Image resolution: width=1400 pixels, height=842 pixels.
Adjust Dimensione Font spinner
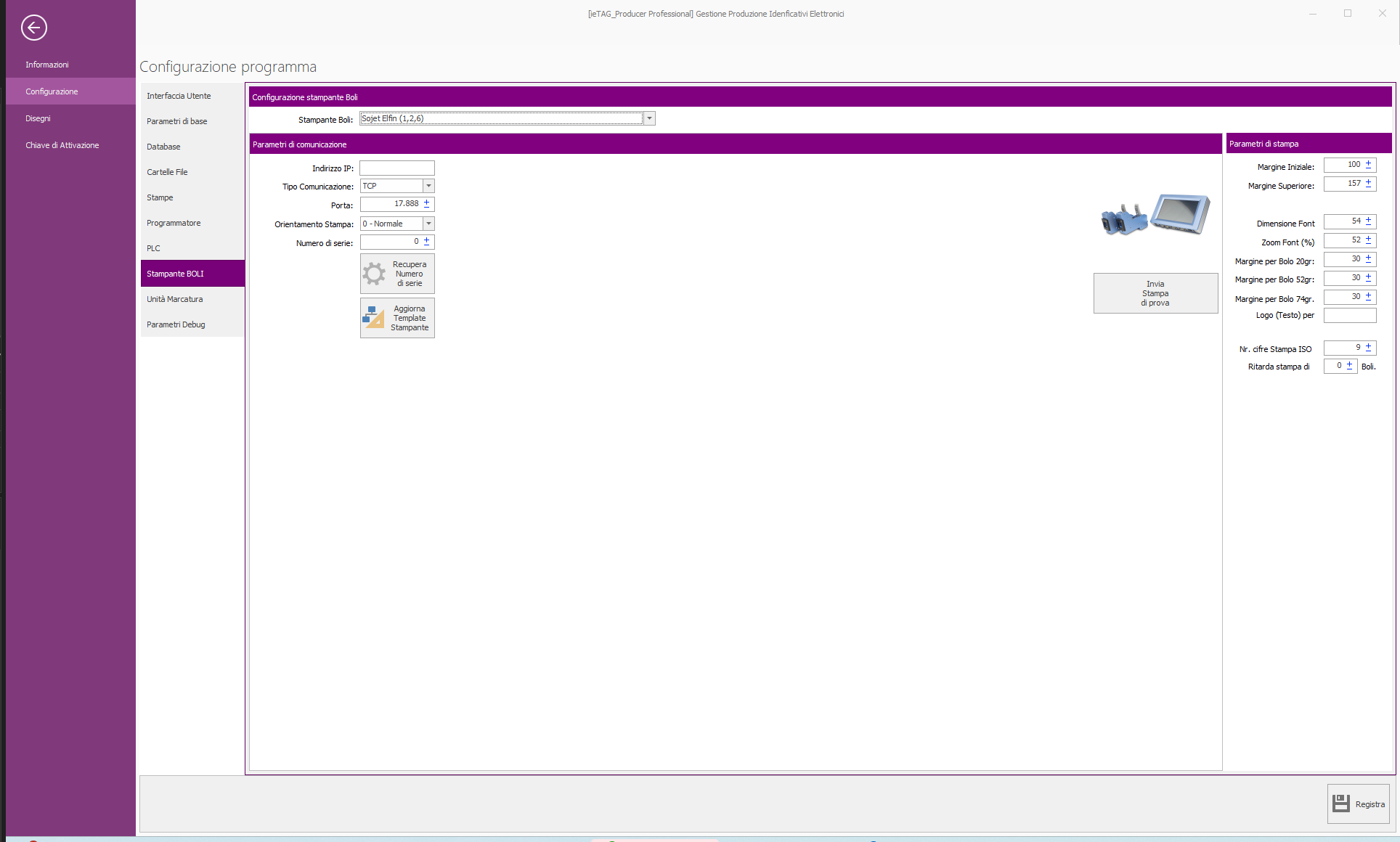click(1368, 221)
